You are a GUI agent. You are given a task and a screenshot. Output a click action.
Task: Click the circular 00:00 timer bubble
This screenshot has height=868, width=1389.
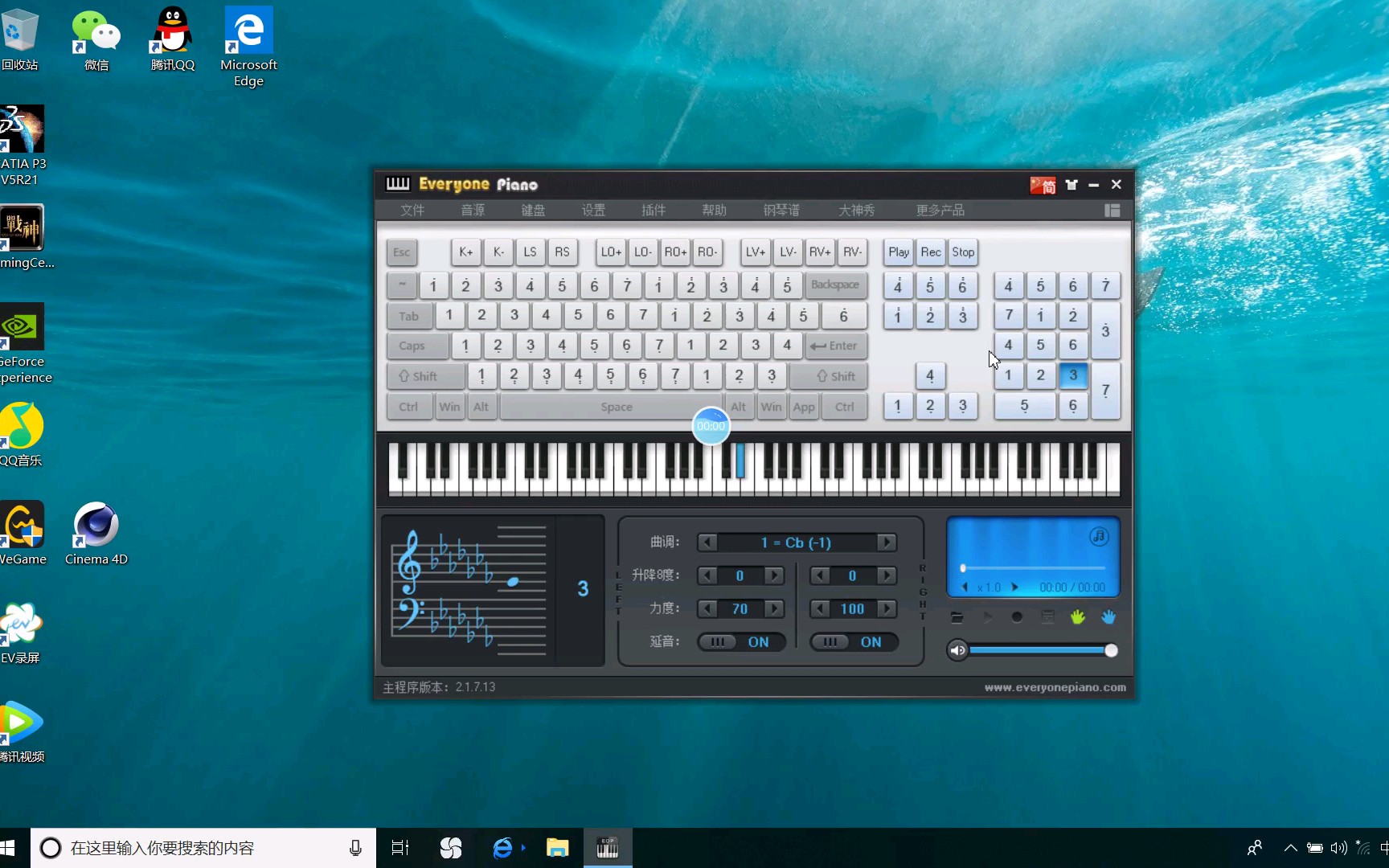(x=711, y=426)
